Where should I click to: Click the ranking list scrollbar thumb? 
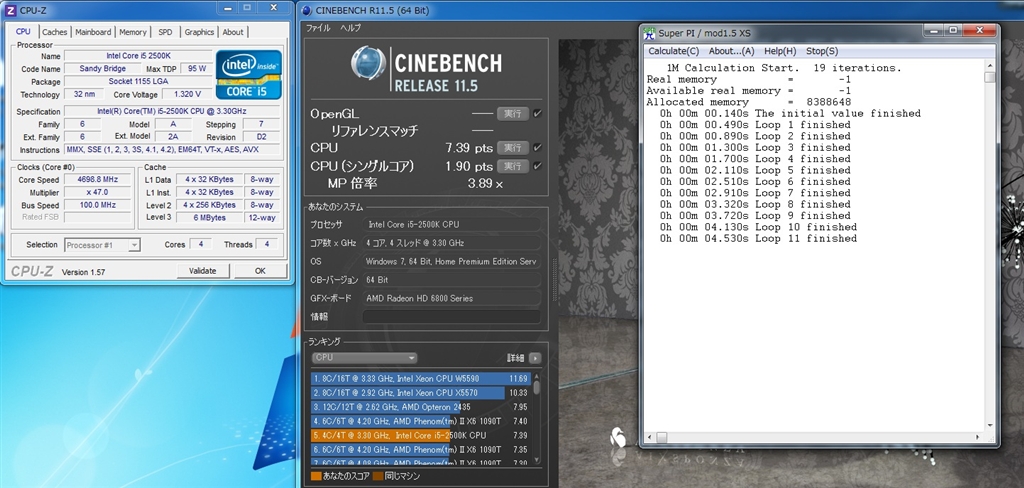click(537, 387)
